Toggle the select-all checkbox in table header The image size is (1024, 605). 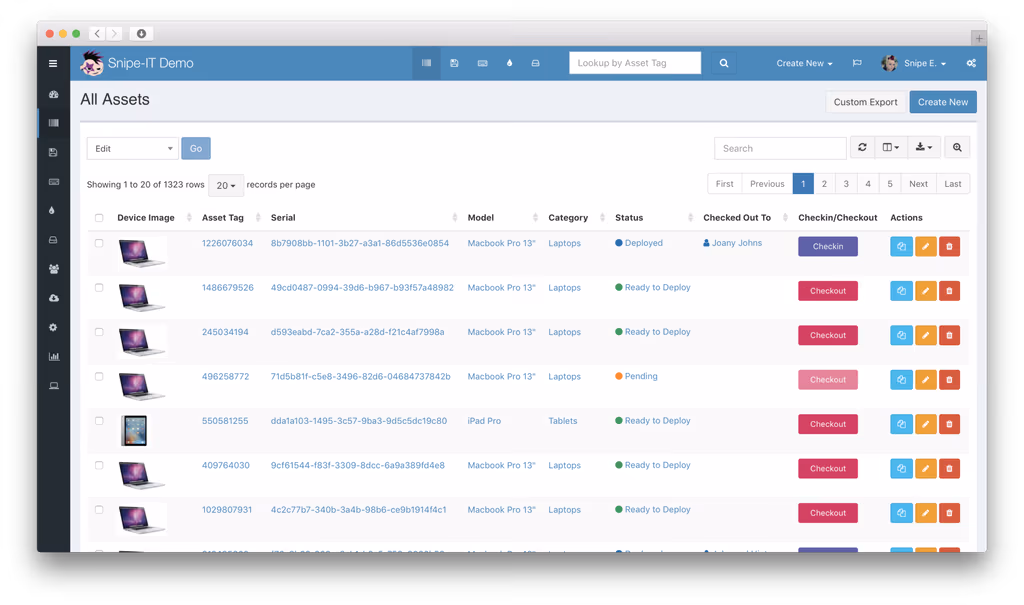pyautogui.click(x=99, y=218)
